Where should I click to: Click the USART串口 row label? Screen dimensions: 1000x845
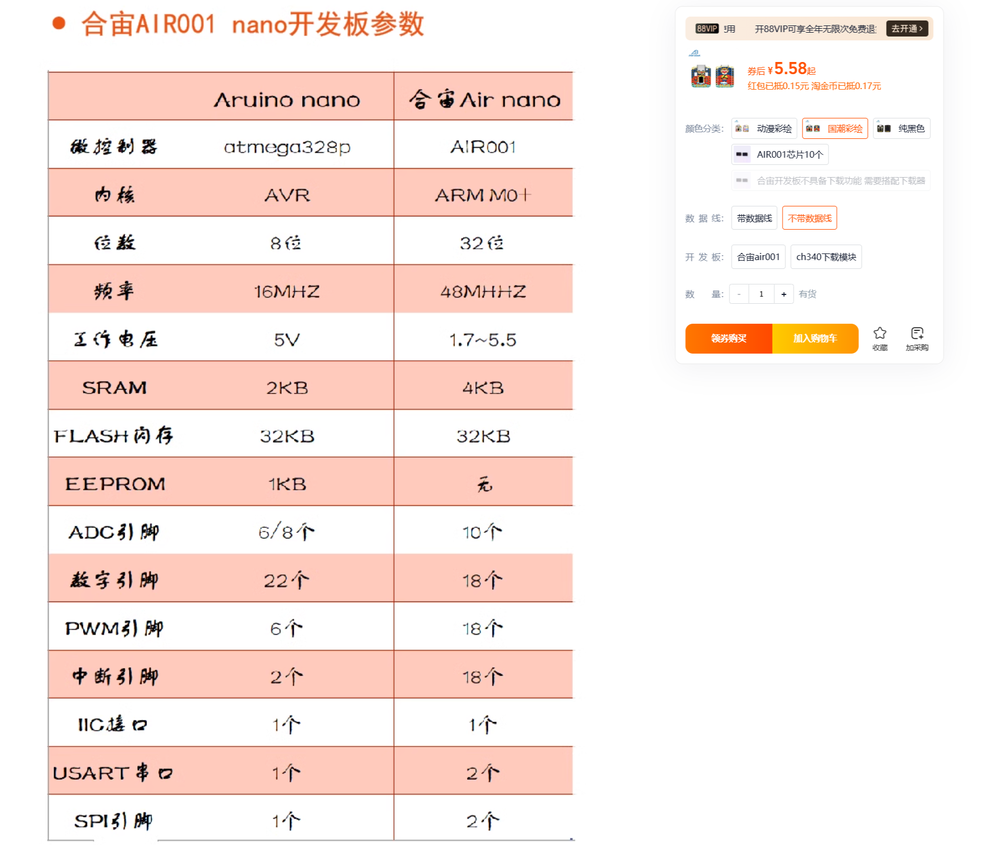113,773
